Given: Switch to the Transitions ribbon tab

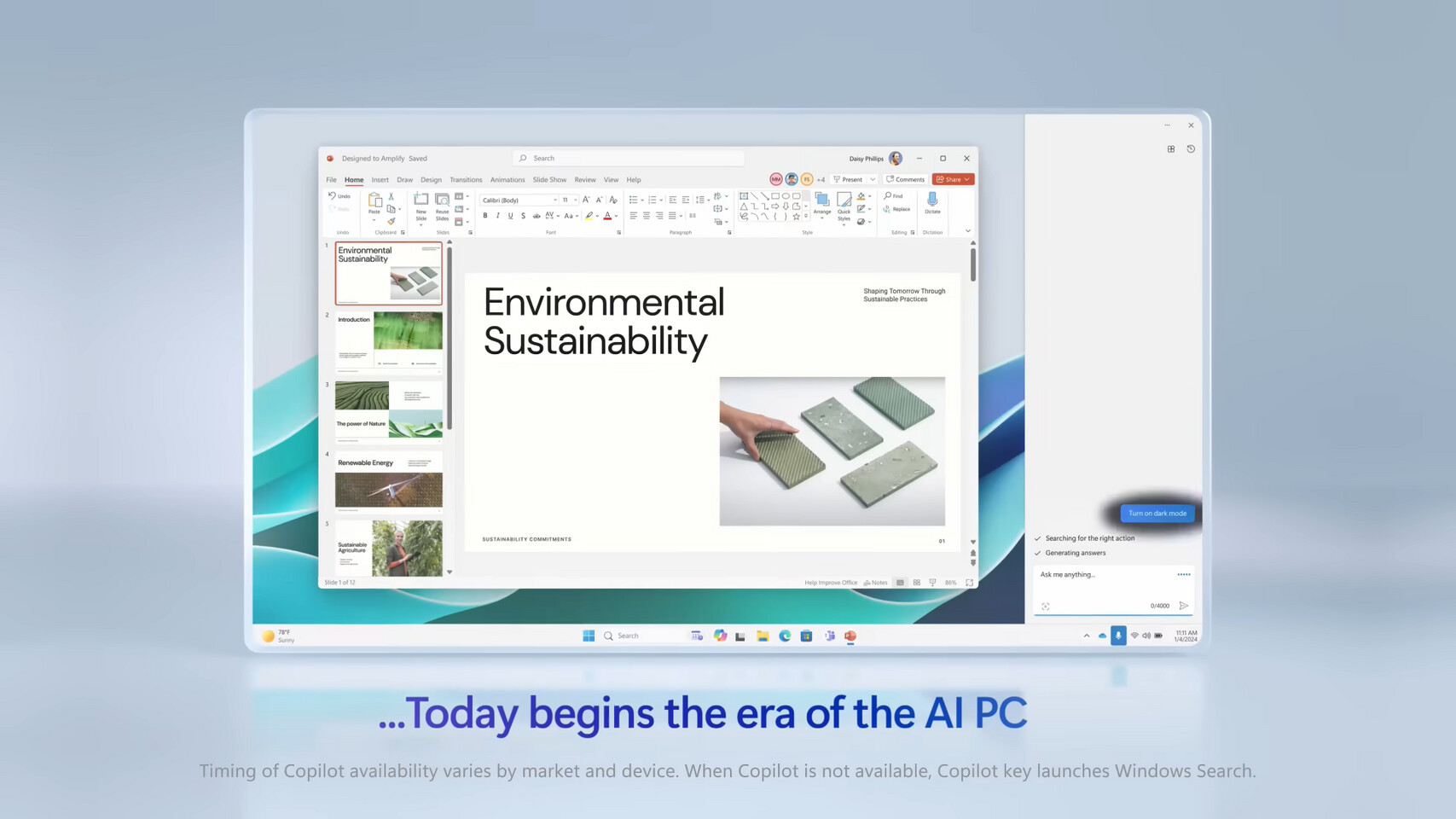Looking at the screenshot, I should (x=466, y=180).
